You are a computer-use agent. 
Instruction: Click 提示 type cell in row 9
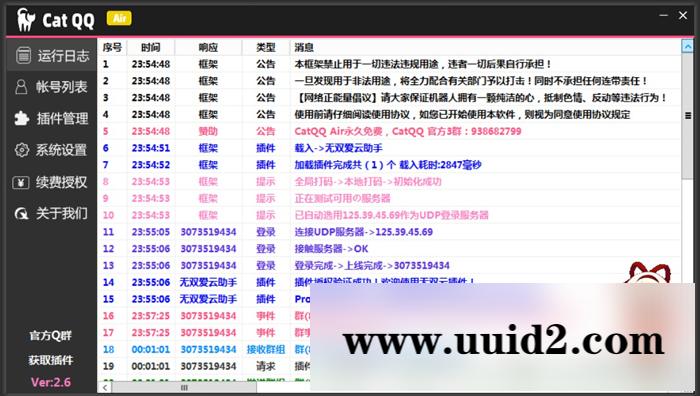266,198
